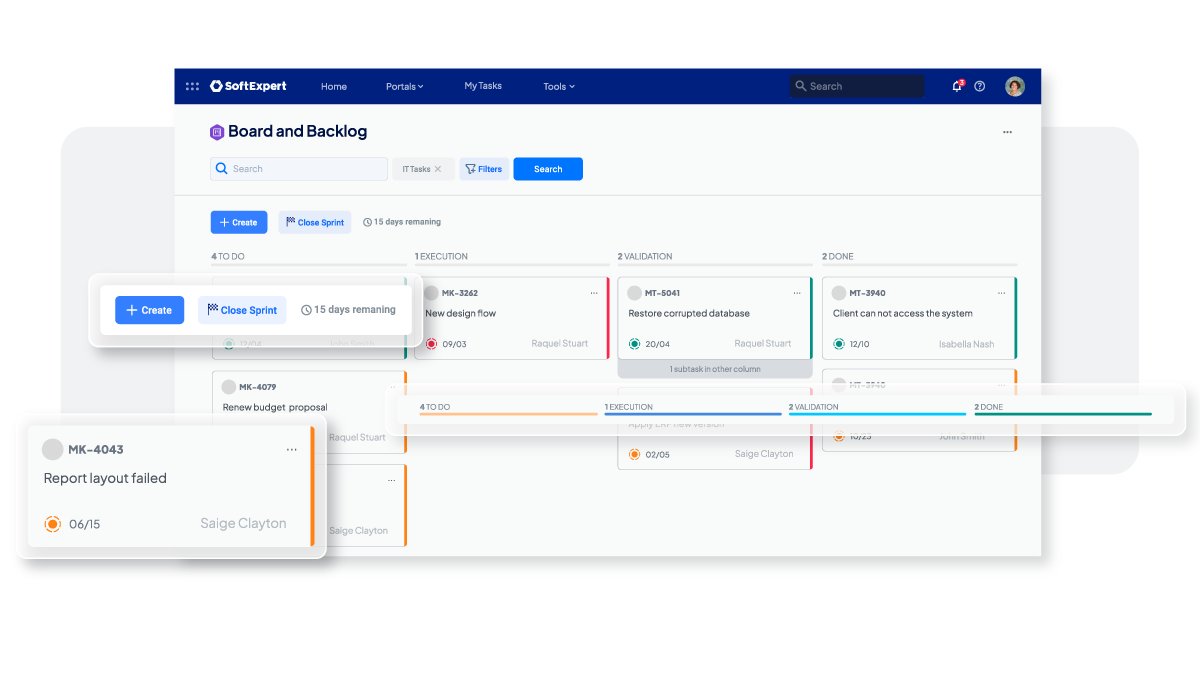Open the user profile avatar
Image resolution: width=1200 pixels, height=675 pixels.
(x=1015, y=86)
